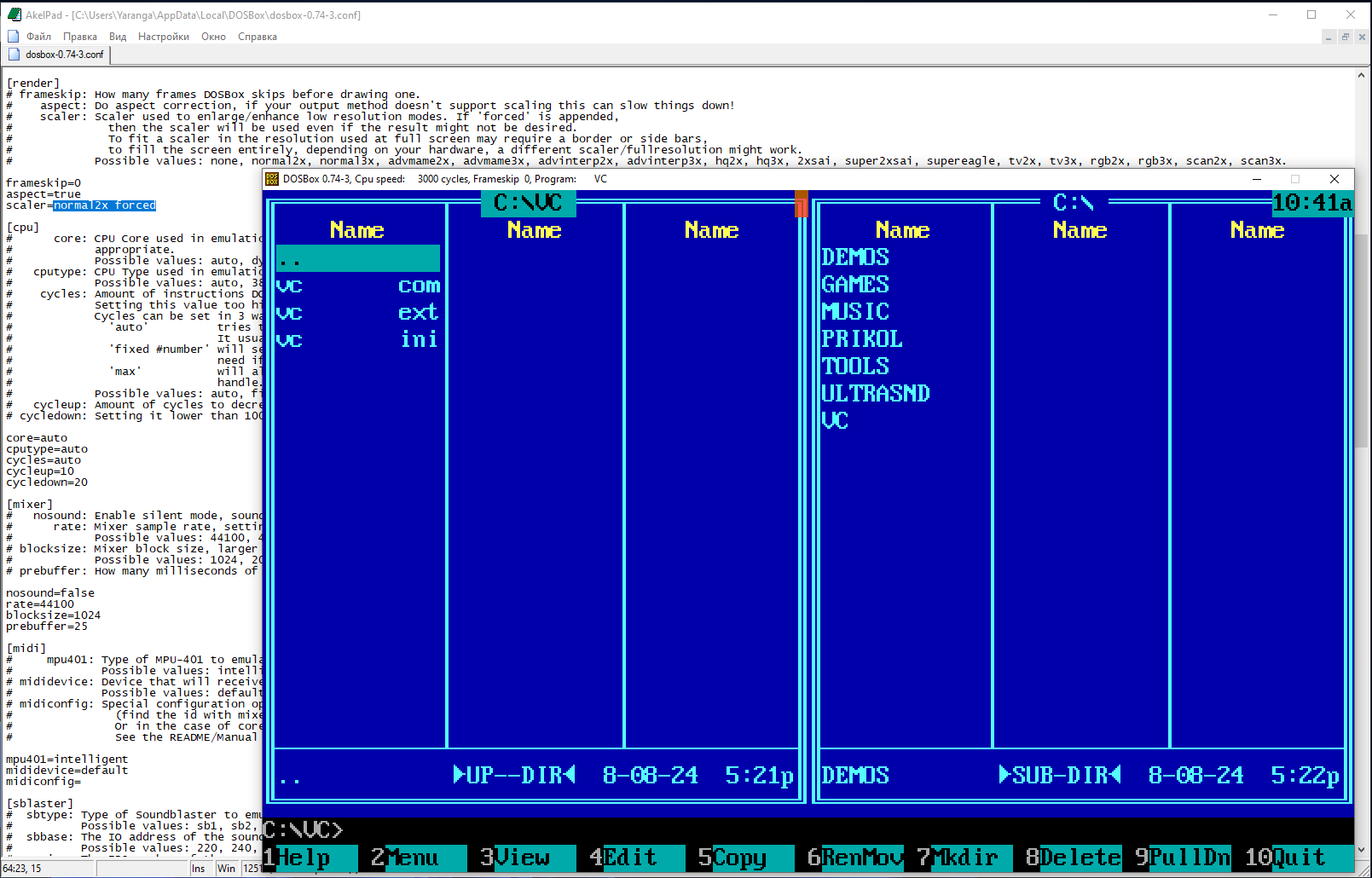1372x878 pixels.
Task: Click the [render] section header in AkelPad
Action: [33, 84]
